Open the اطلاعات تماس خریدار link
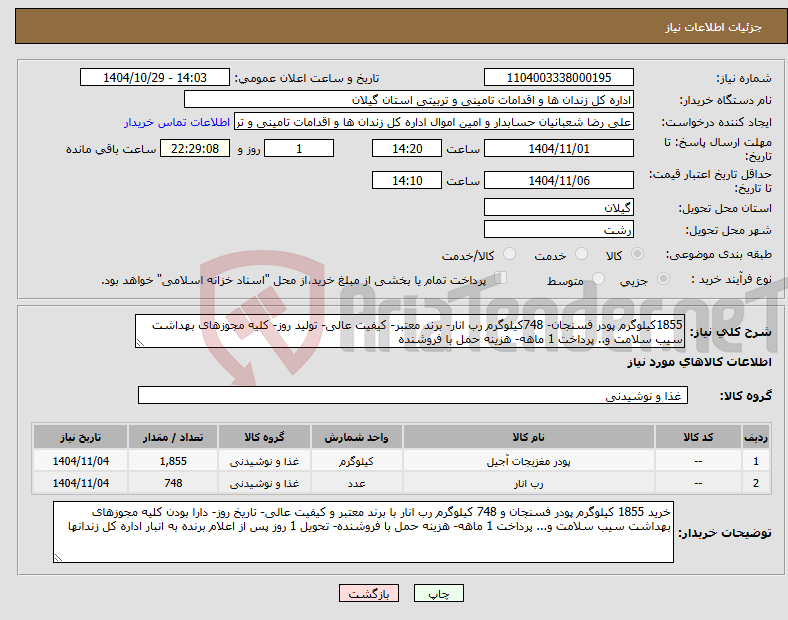This screenshot has height=620, width=788. coord(177,122)
